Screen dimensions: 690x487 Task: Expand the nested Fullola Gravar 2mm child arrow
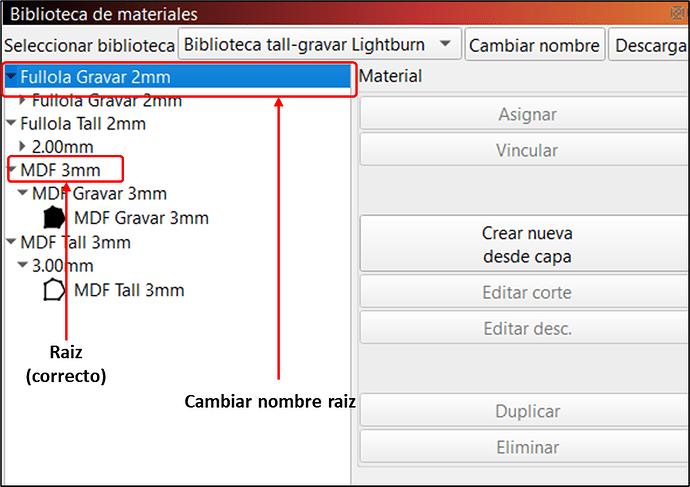tap(23, 100)
